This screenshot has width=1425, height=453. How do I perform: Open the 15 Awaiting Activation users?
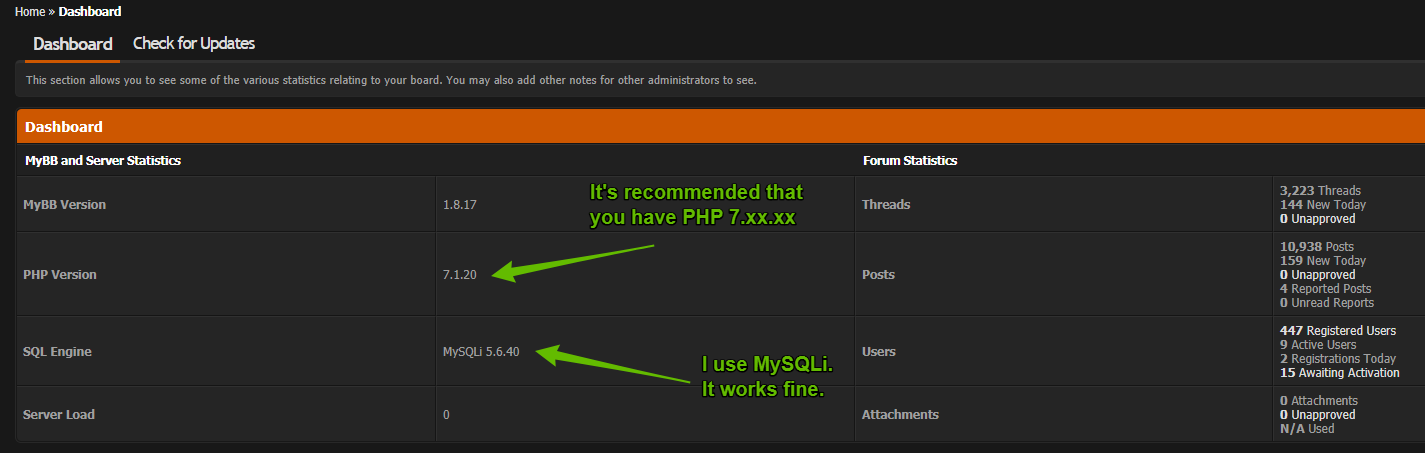(x=1340, y=372)
